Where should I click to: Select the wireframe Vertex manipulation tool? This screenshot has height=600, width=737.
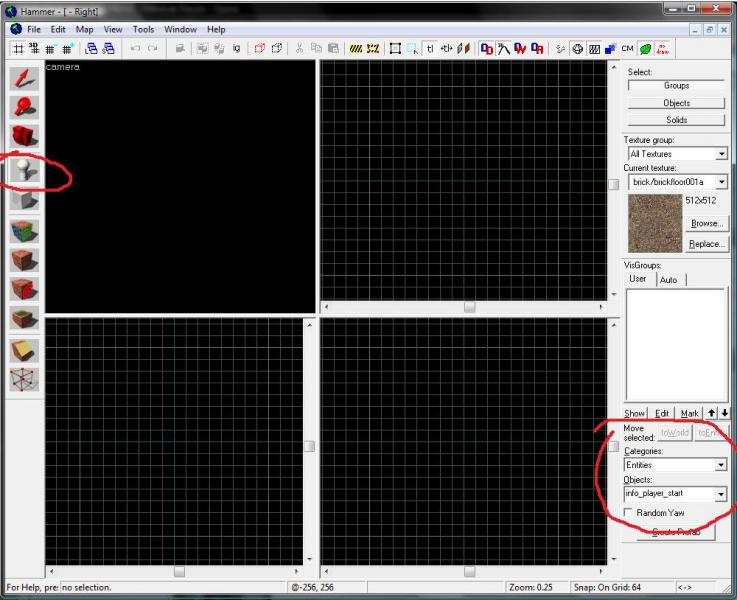(x=23, y=380)
